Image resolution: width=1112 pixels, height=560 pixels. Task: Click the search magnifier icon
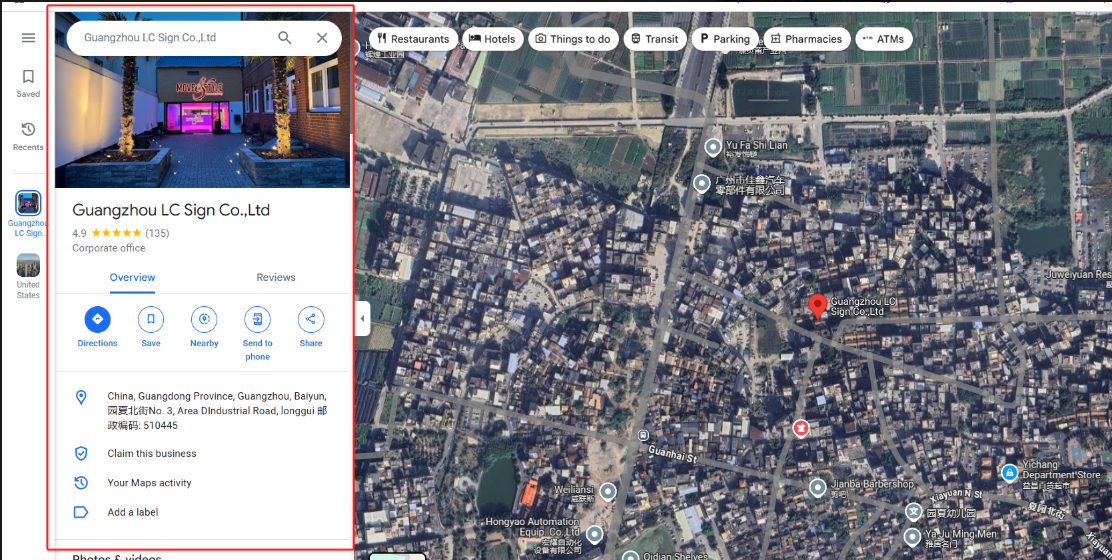(284, 38)
